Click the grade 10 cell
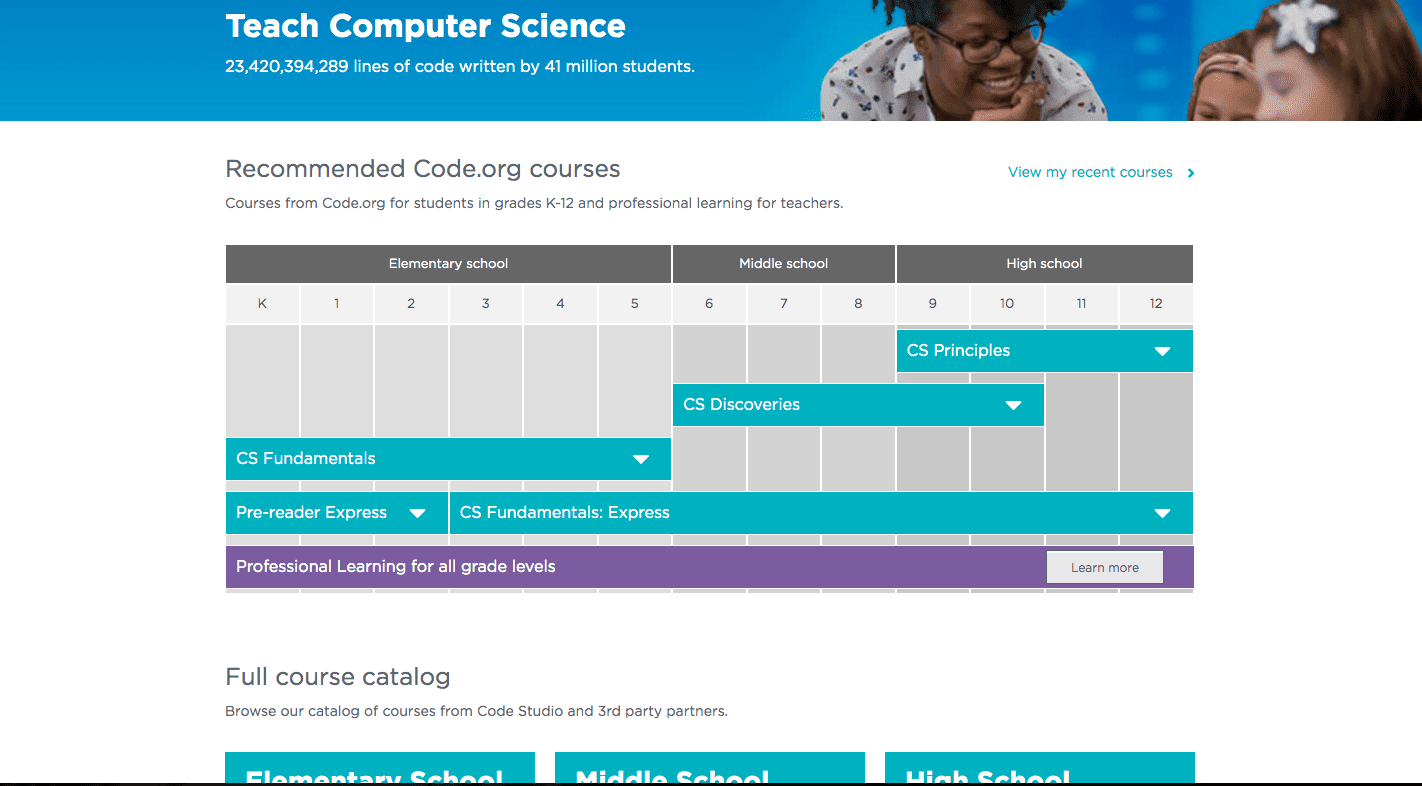Image resolution: width=1422 pixels, height=786 pixels. pyautogui.click(x=1007, y=304)
